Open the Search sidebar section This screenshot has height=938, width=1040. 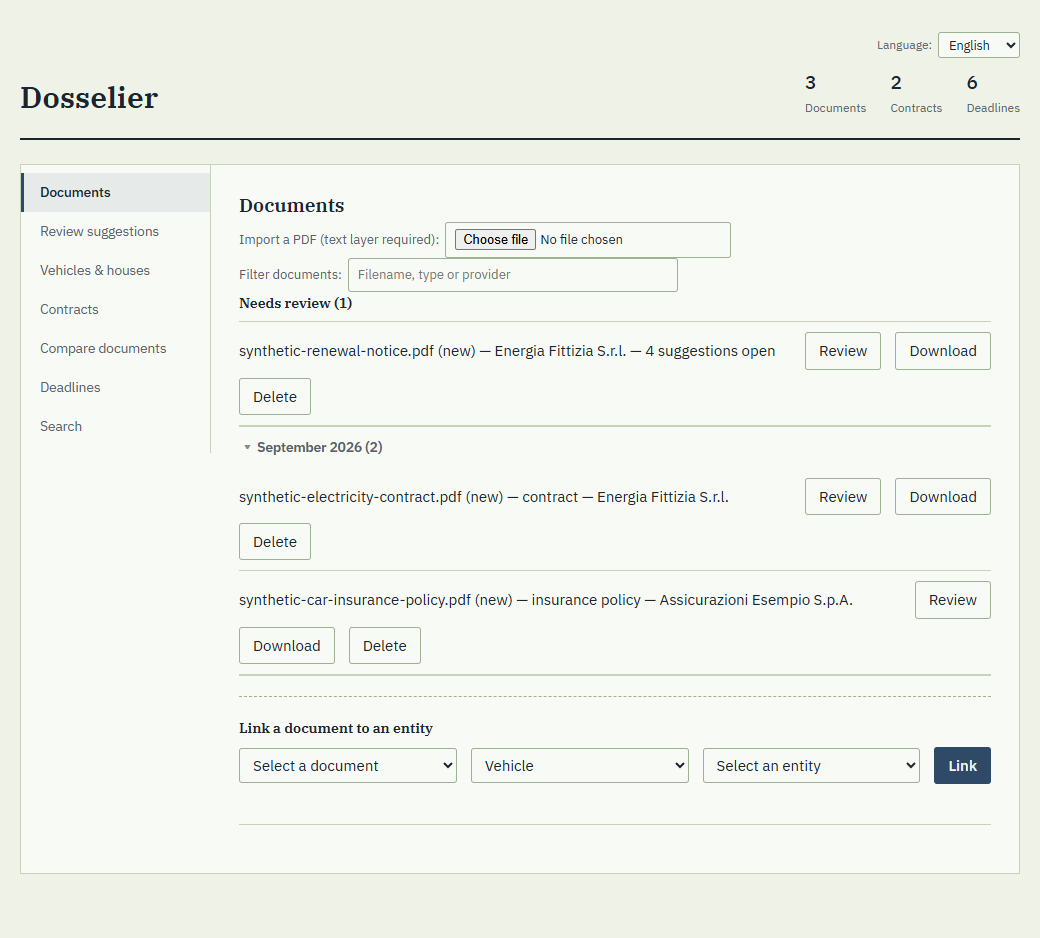pyautogui.click(x=116, y=427)
